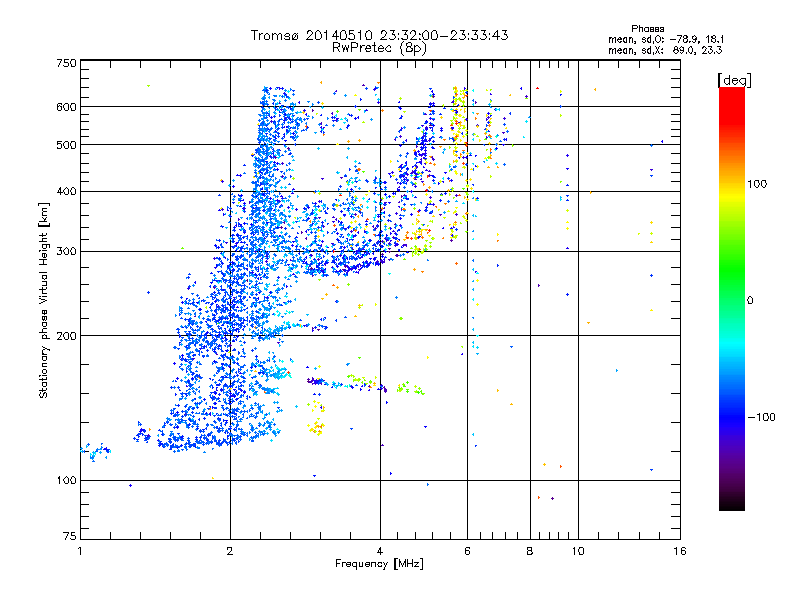Select the 'RwPretec (8p)' subtitle text
The image size is (800, 600).
point(379,48)
